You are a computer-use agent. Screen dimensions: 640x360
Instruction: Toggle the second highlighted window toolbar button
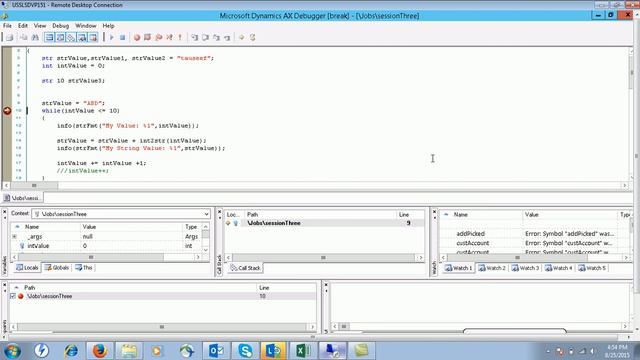pyautogui.click(x=60, y=38)
